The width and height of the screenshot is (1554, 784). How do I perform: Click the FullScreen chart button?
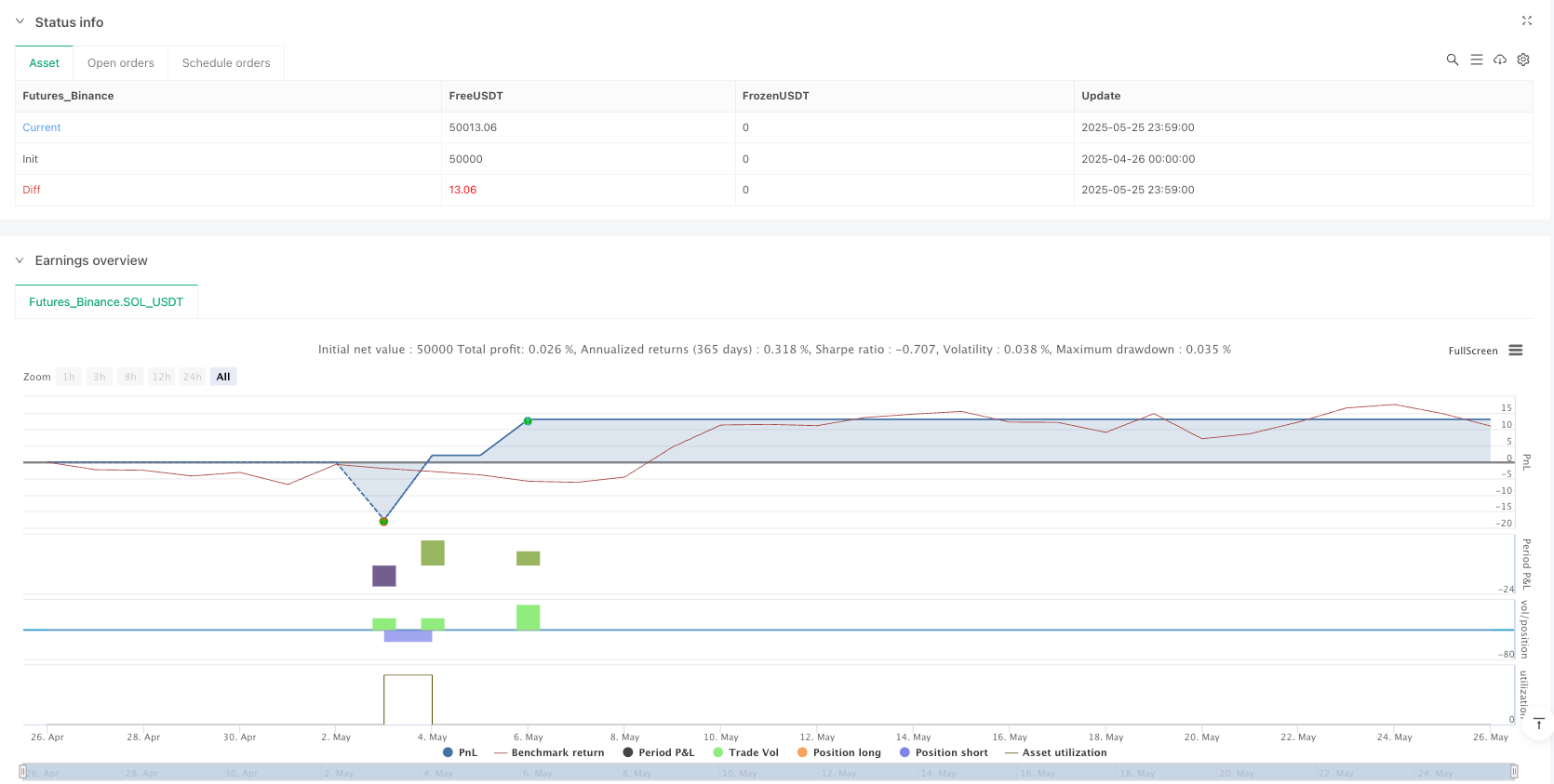click(1472, 351)
